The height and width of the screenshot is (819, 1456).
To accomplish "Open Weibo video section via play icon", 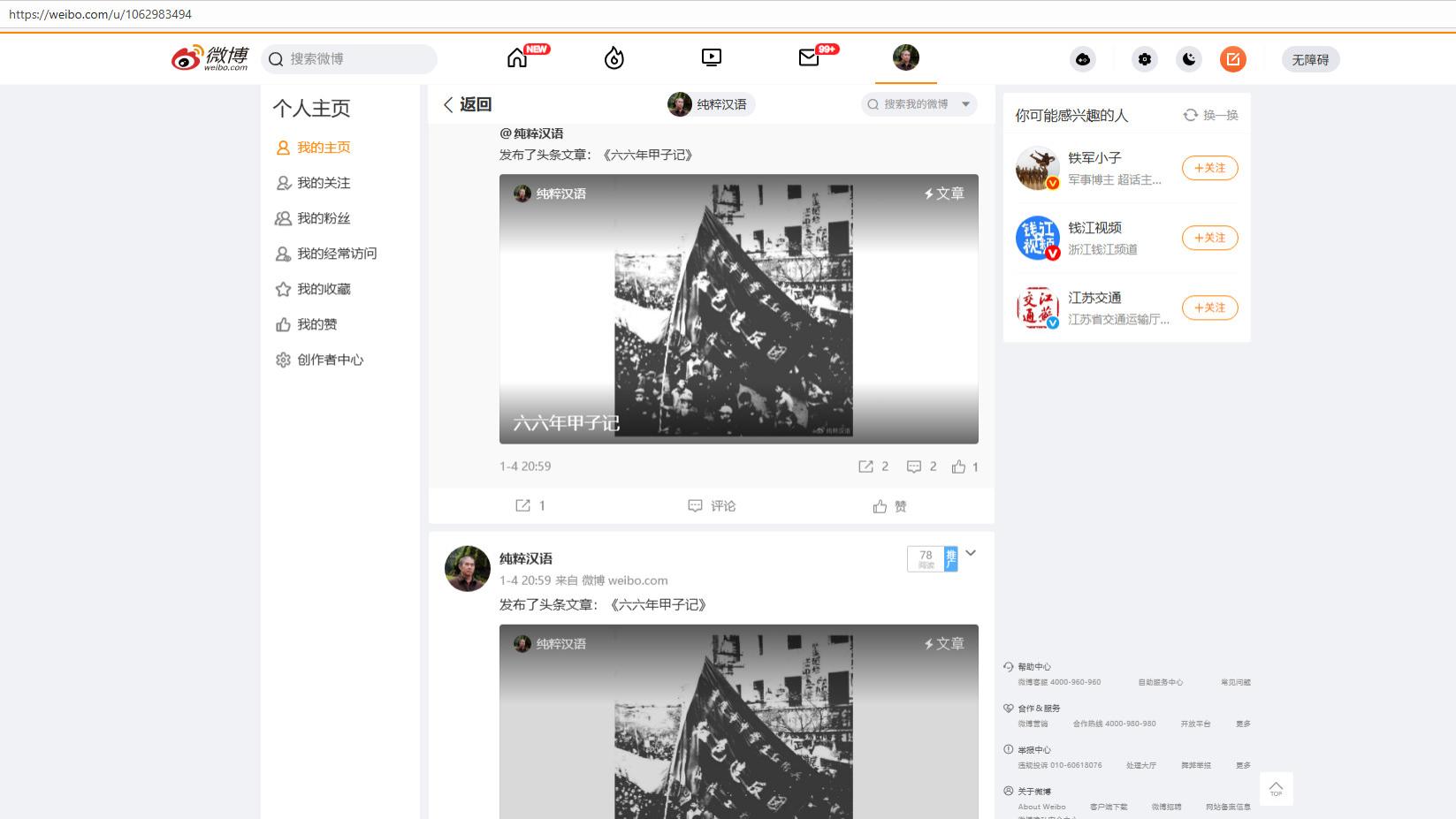I will pos(711,57).
